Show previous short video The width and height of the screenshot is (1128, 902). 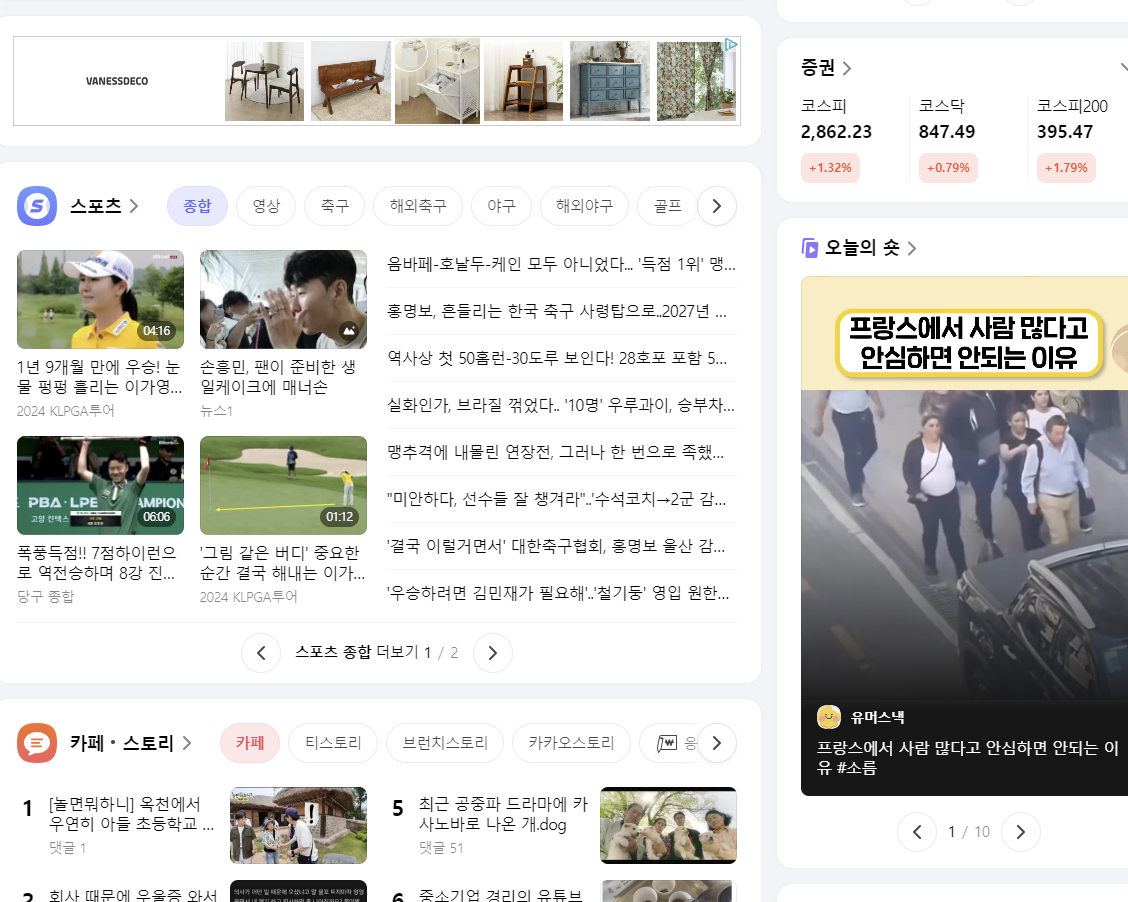917,832
